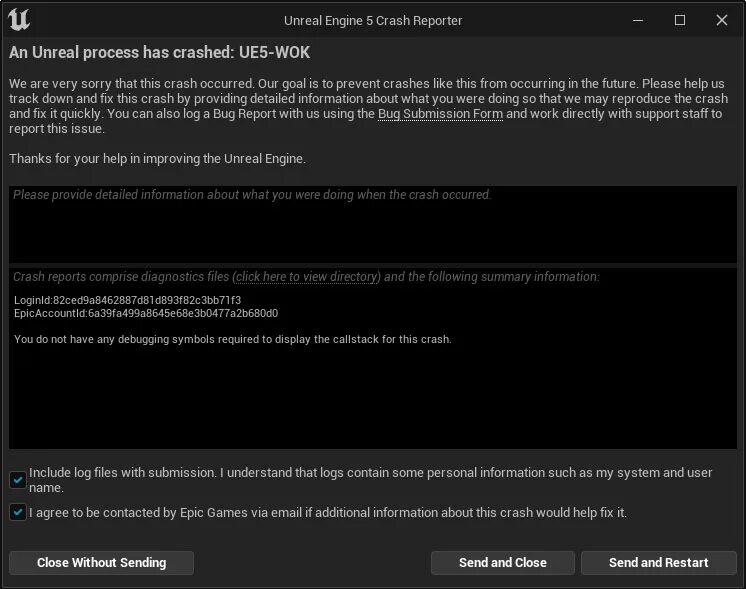Click empty area of crash summary panel
The image size is (746, 589).
(373, 400)
